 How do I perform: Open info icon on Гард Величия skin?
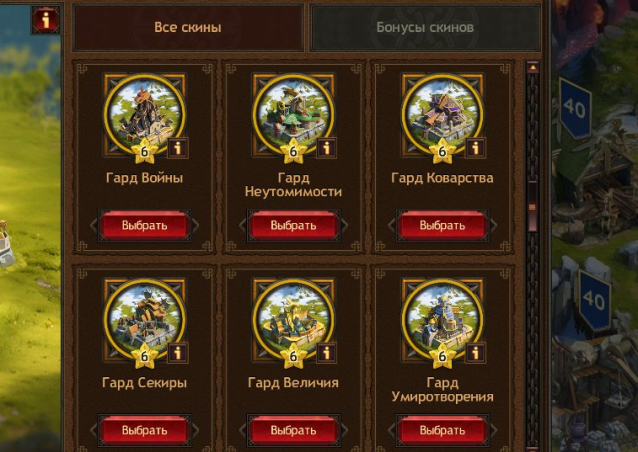[x=327, y=353]
